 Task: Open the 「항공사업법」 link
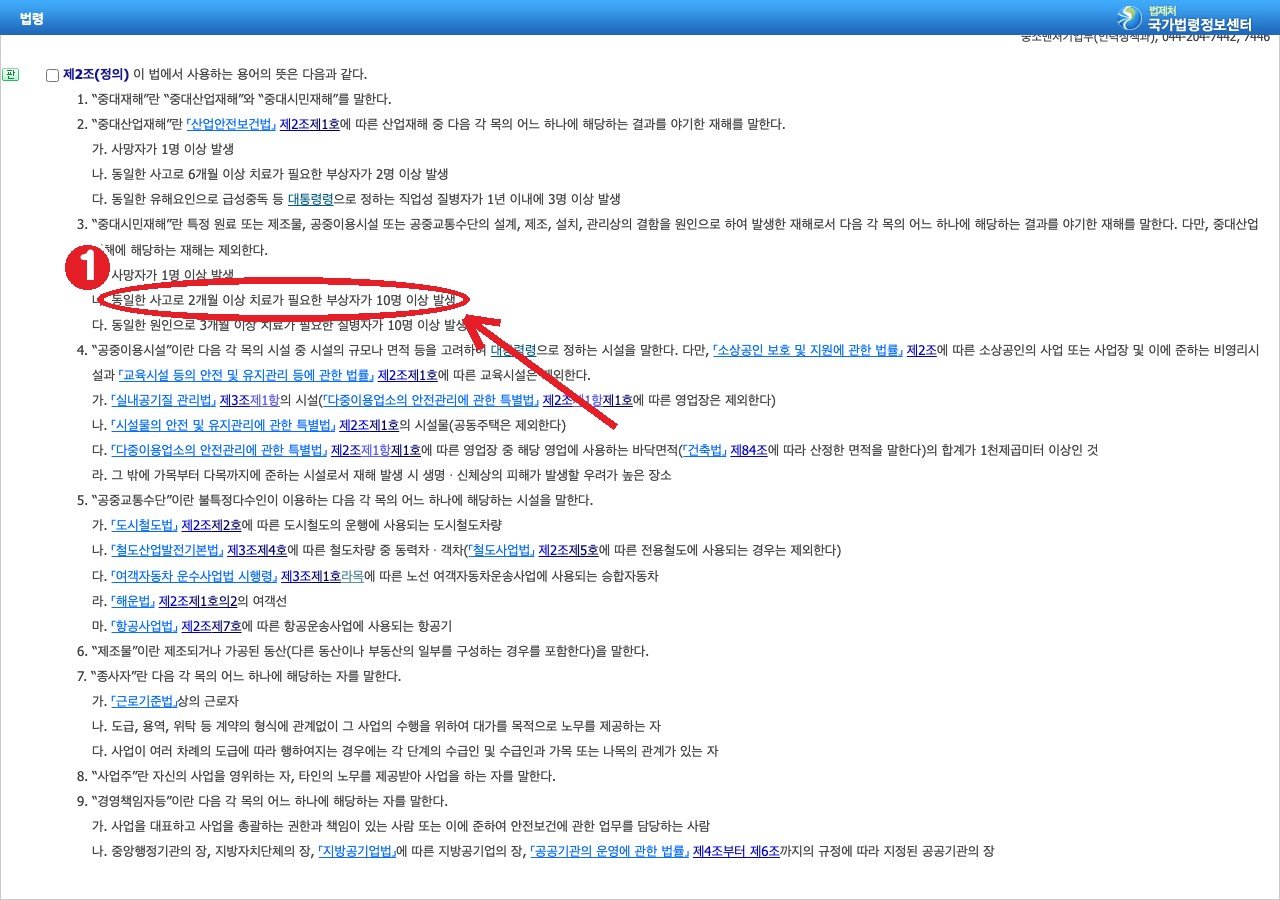(x=144, y=626)
